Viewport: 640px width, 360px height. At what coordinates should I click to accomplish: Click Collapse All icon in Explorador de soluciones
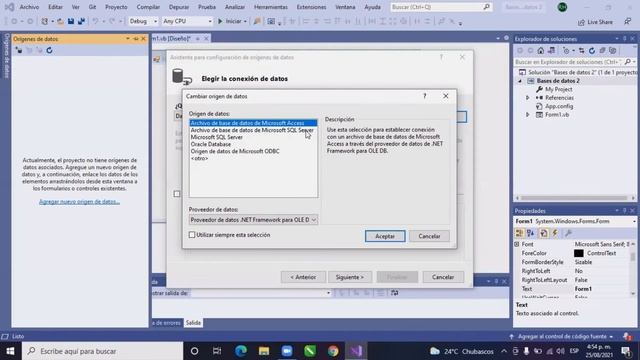(x=602, y=51)
